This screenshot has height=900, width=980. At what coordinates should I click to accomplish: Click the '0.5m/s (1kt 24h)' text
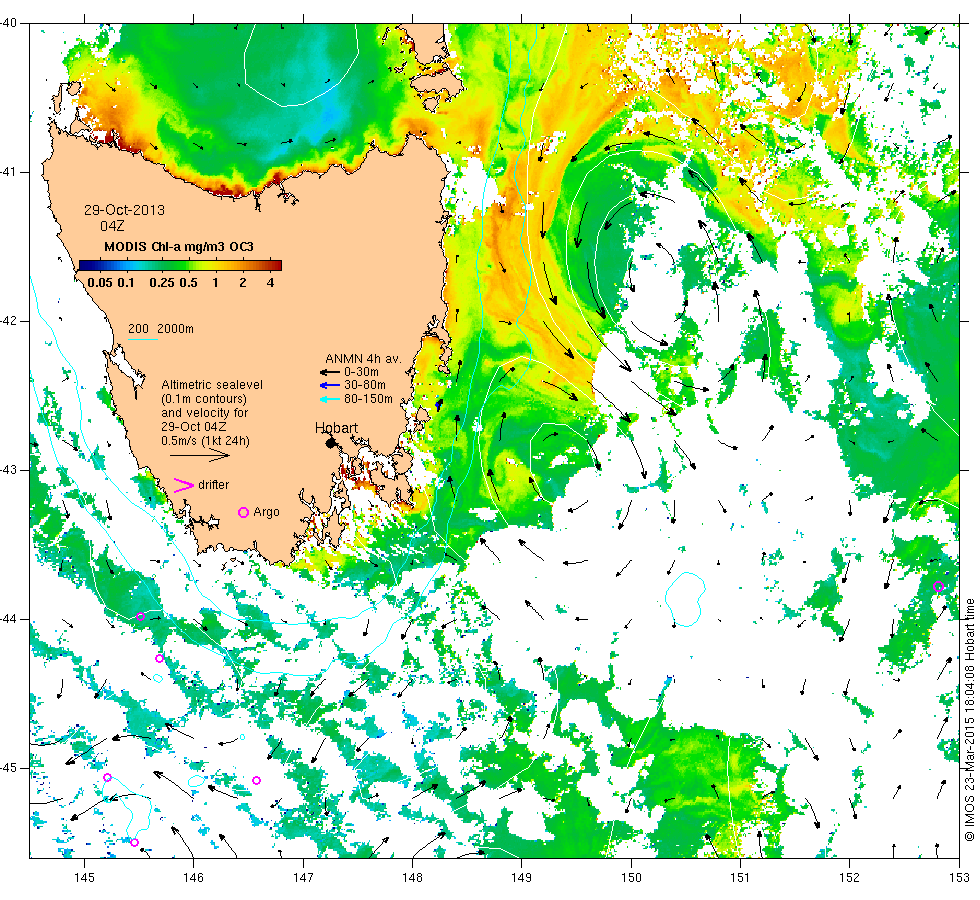(x=206, y=441)
